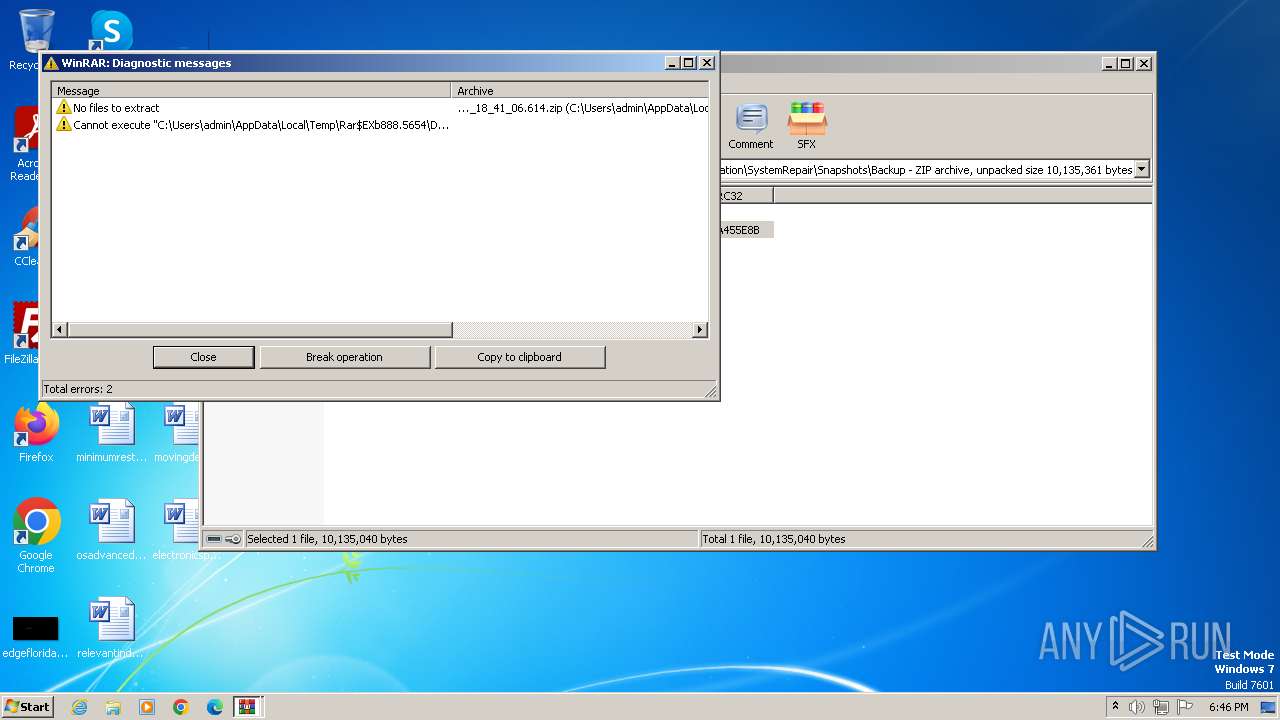Open the Recycle Bin desktop icon
This screenshot has width=1280, height=720.
(36, 40)
